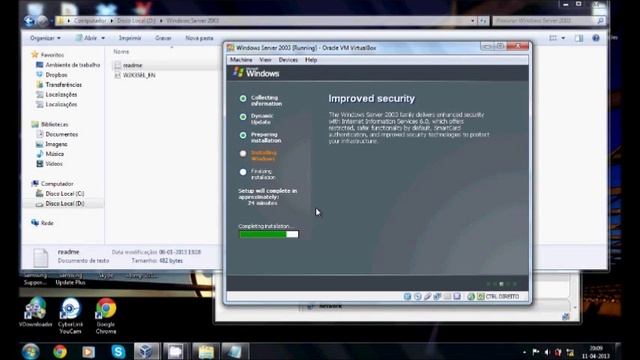The height and width of the screenshot is (360, 640).
Task: Open the Devices menu in VirtualBox
Action: coord(288,60)
